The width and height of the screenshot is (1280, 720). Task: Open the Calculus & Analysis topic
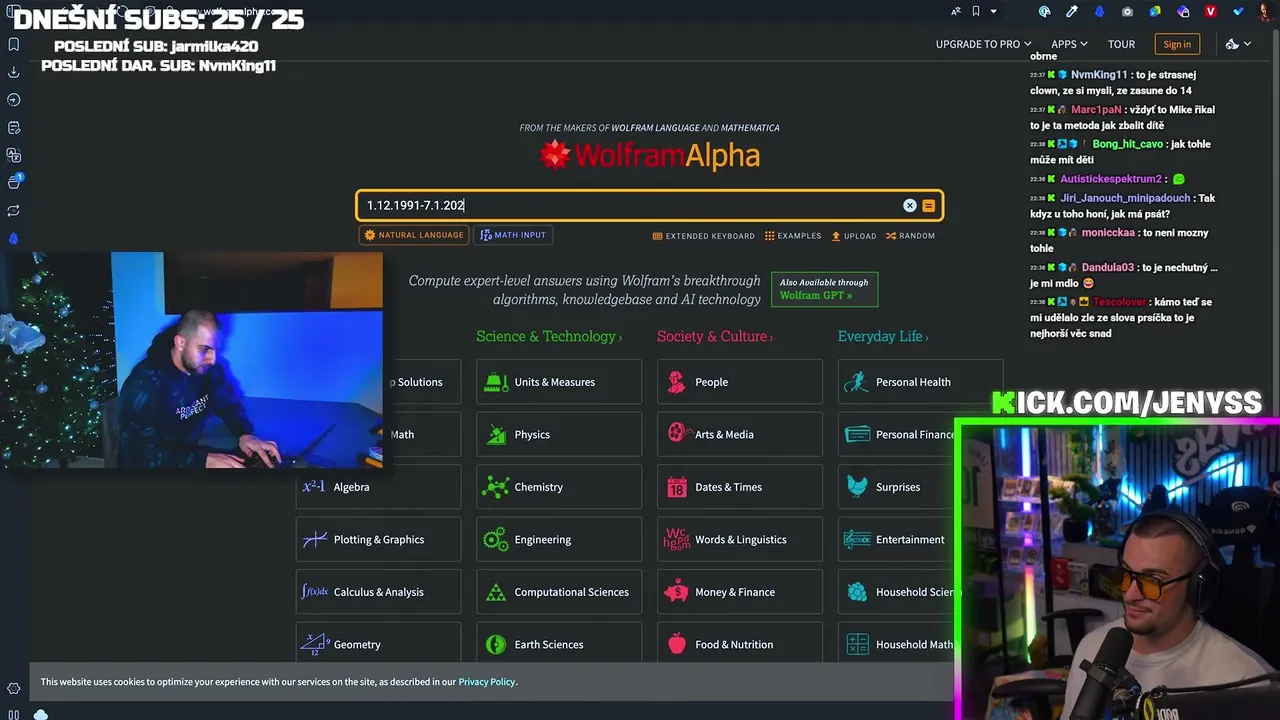(378, 592)
